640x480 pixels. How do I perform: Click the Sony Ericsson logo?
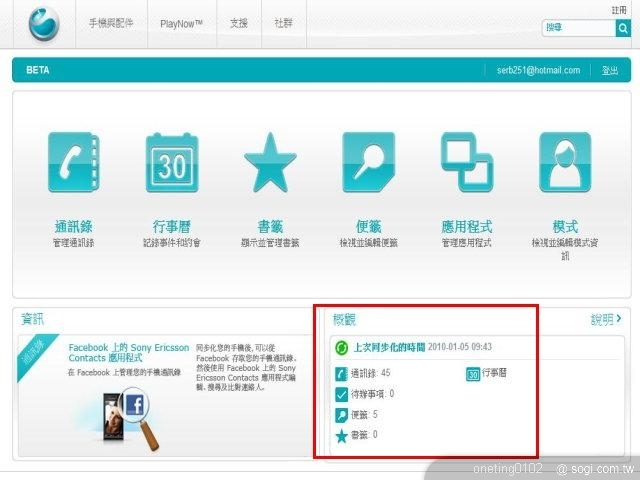tap(43, 22)
